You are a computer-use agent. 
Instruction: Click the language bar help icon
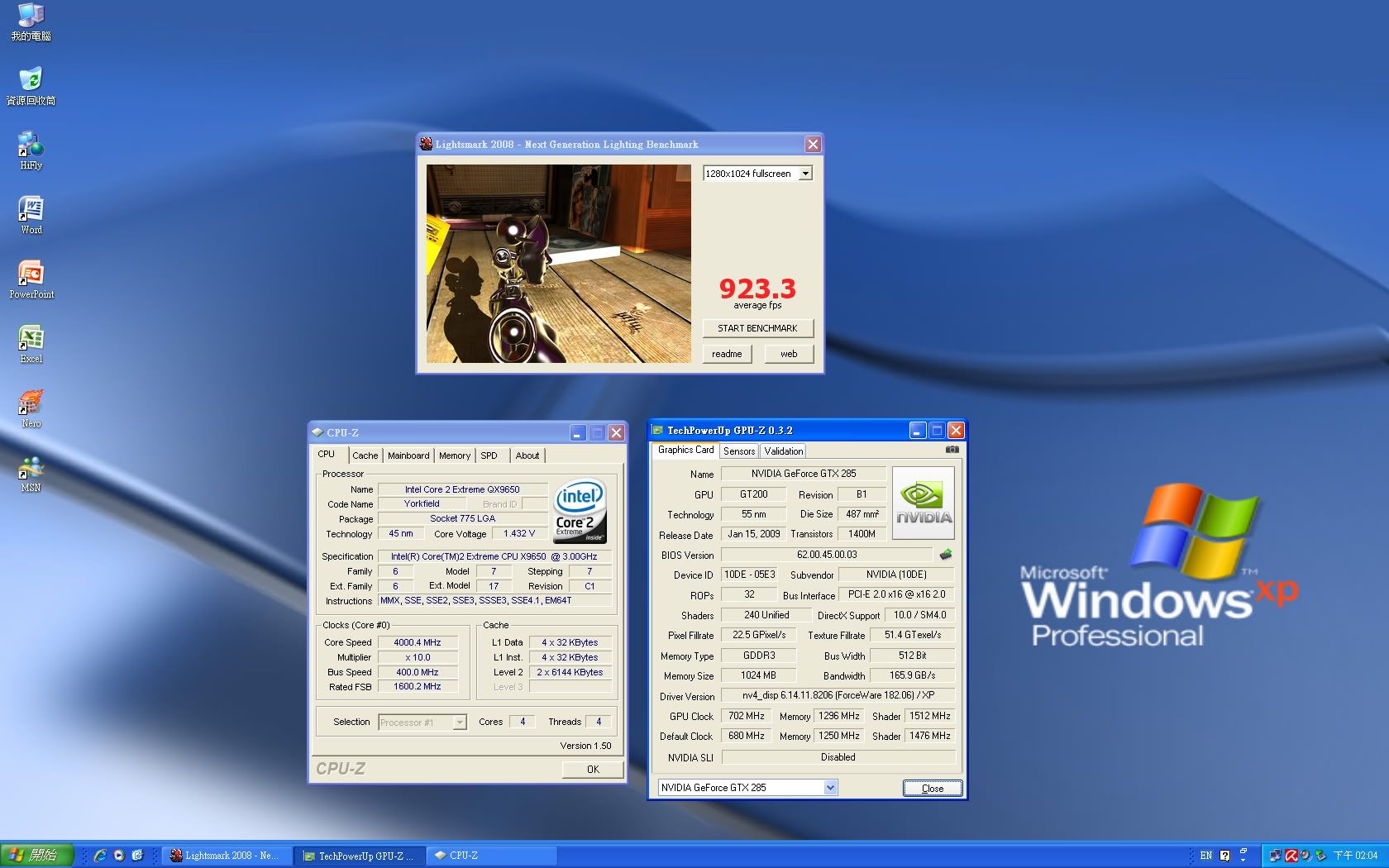1225,856
